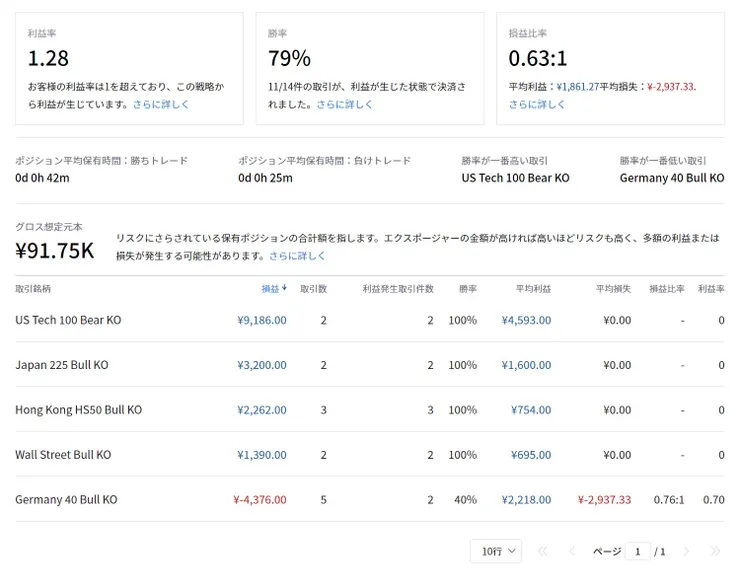Image resolution: width=740 pixels, height=586 pixels.
Task: Click the 79% win rate value
Action: pos(289,59)
